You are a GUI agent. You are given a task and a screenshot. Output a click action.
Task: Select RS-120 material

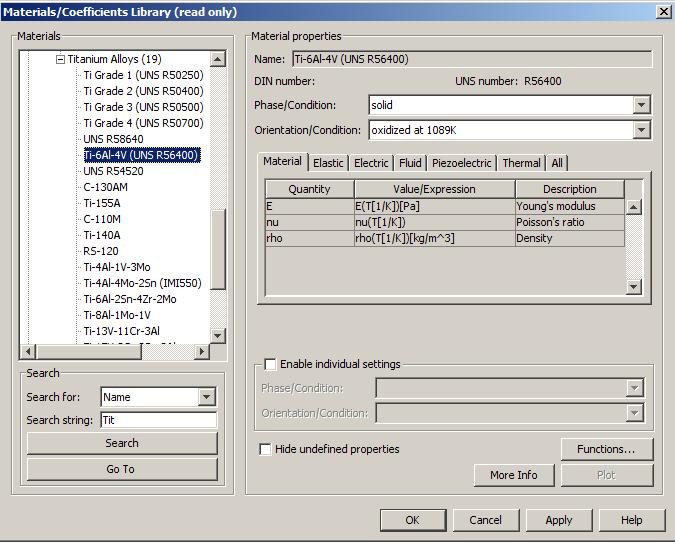pyautogui.click(x=101, y=251)
